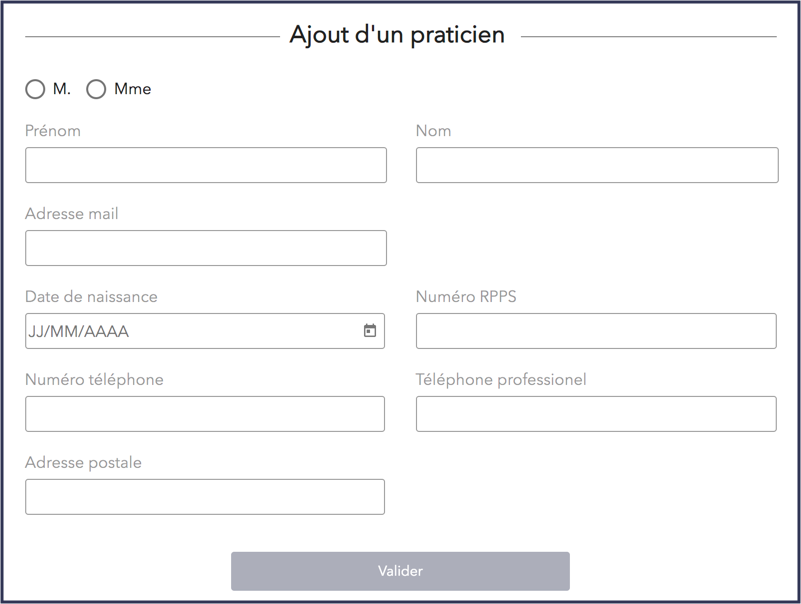801x604 pixels.
Task: Click the Adresse mail label text
Action: 72,214
